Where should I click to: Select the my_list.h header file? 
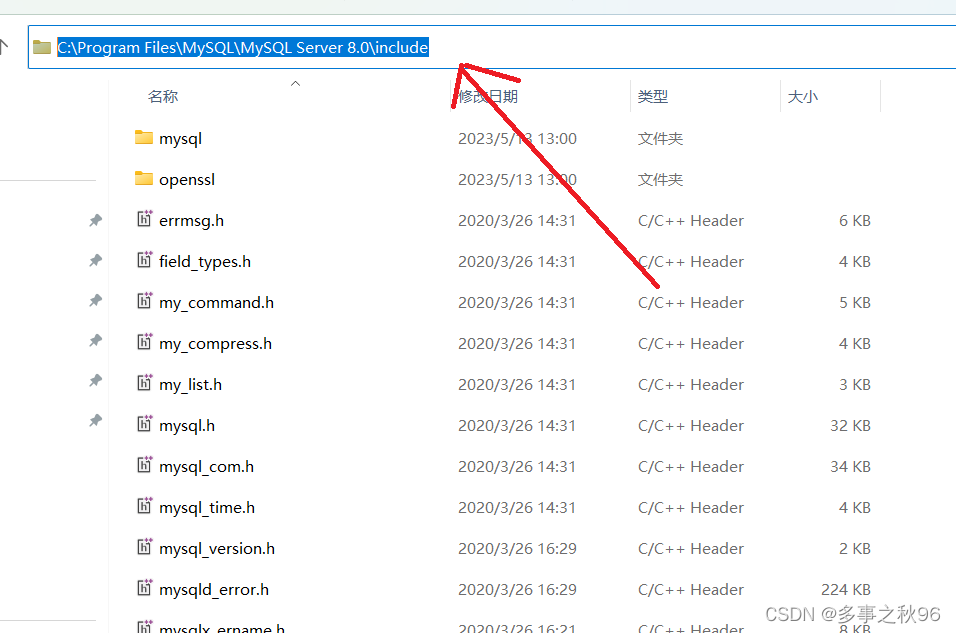190,384
